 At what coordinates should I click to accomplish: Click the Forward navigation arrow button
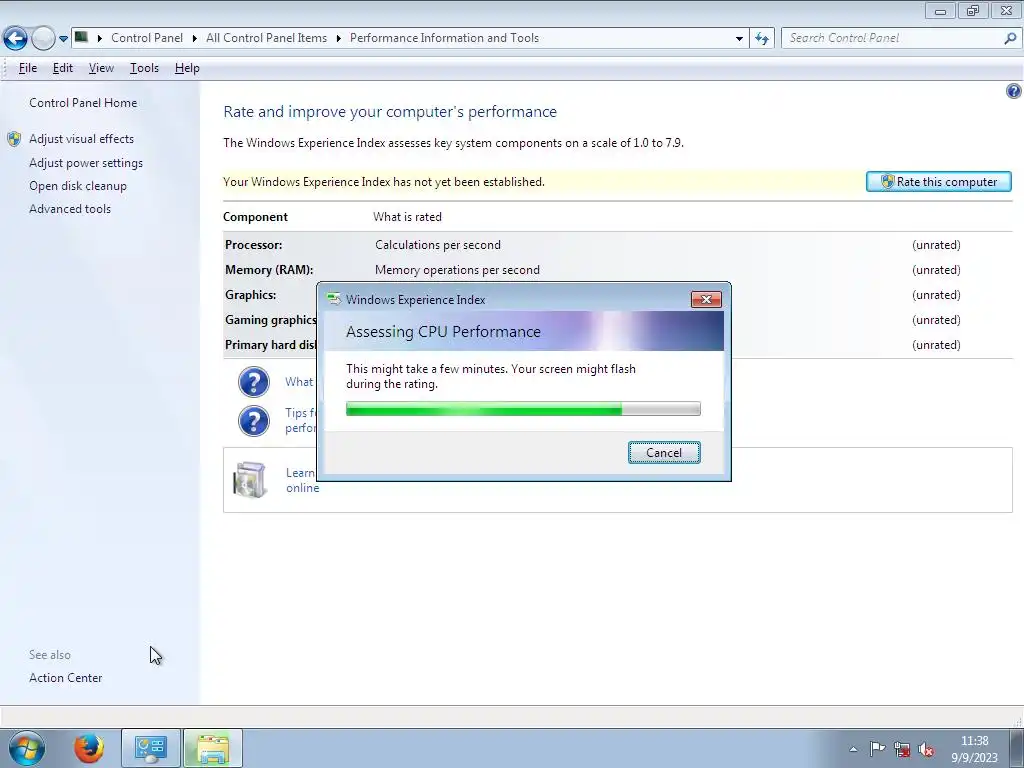point(43,39)
